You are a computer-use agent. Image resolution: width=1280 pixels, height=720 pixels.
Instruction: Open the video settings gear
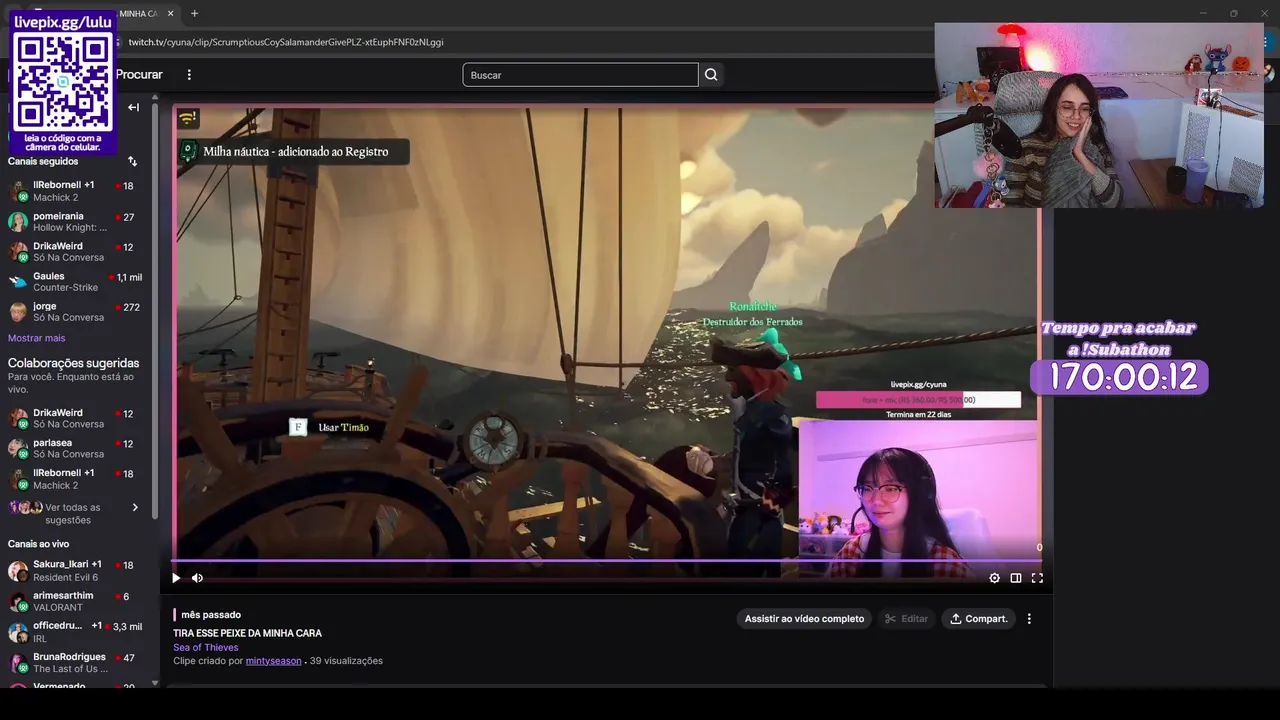994,578
